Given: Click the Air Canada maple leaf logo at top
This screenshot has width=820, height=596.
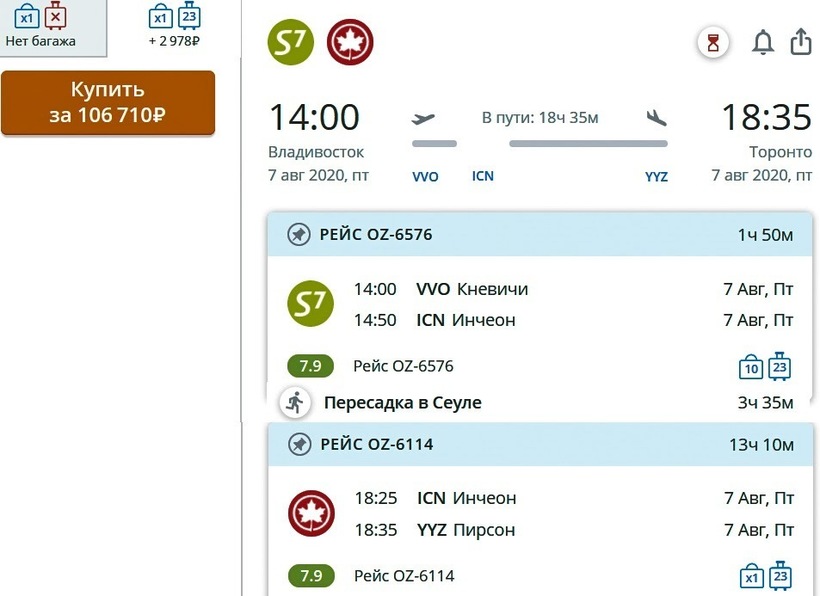Looking at the screenshot, I should 350,43.
